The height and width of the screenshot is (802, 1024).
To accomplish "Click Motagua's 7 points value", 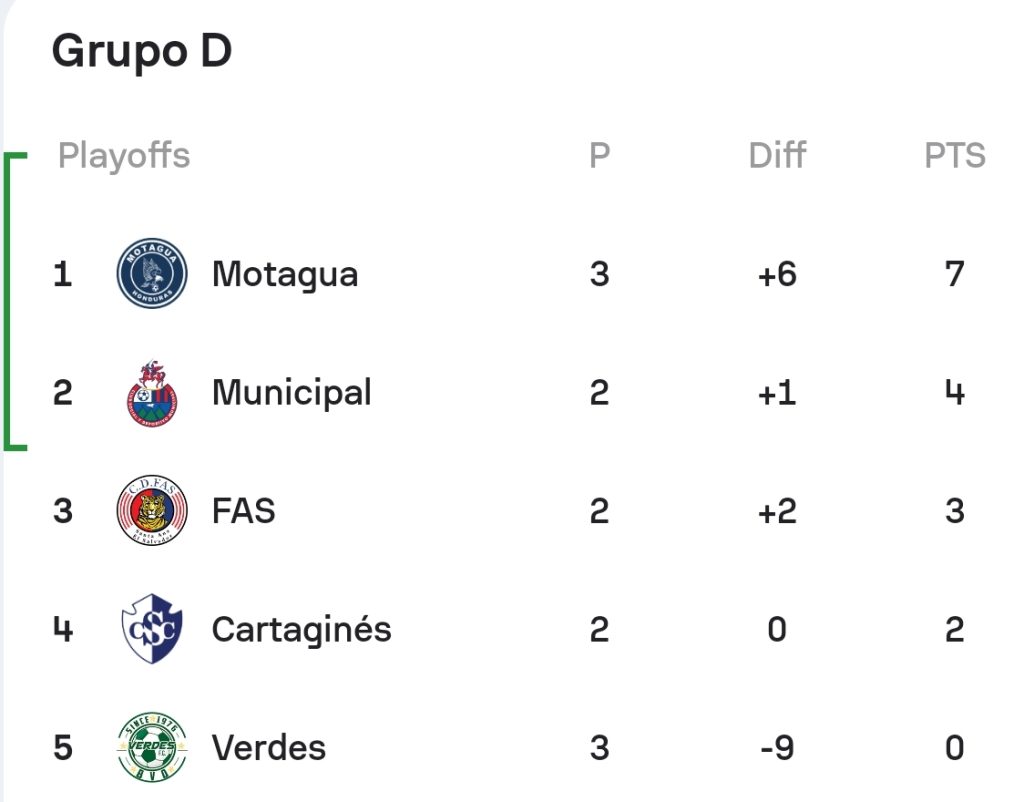I will pyautogui.click(x=955, y=274).
